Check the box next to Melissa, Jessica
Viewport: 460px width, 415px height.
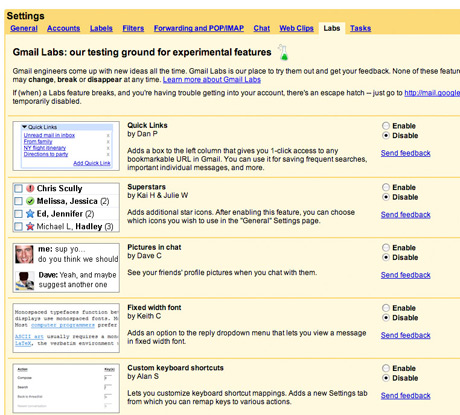coord(19,201)
